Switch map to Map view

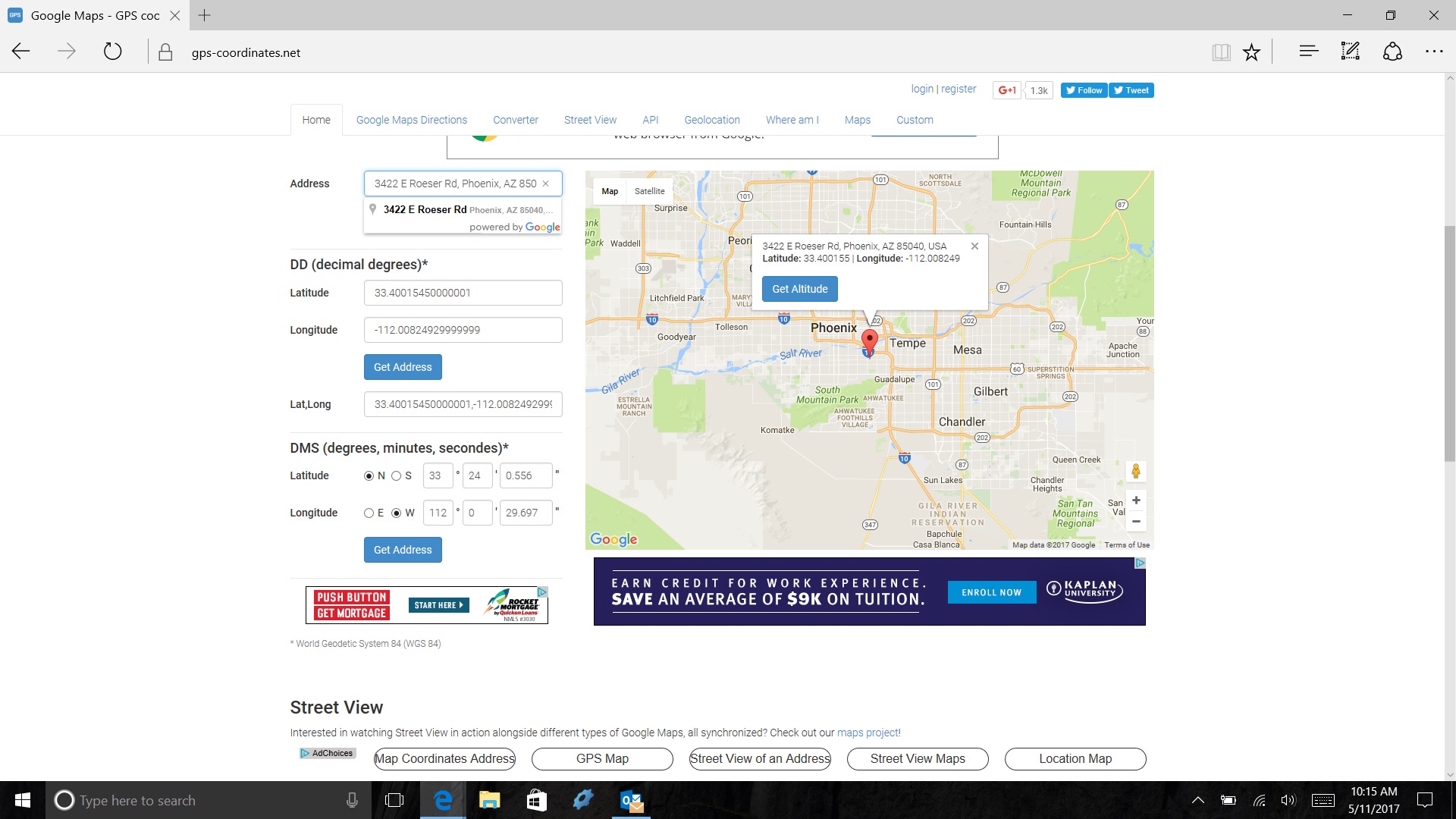click(x=610, y=191)
